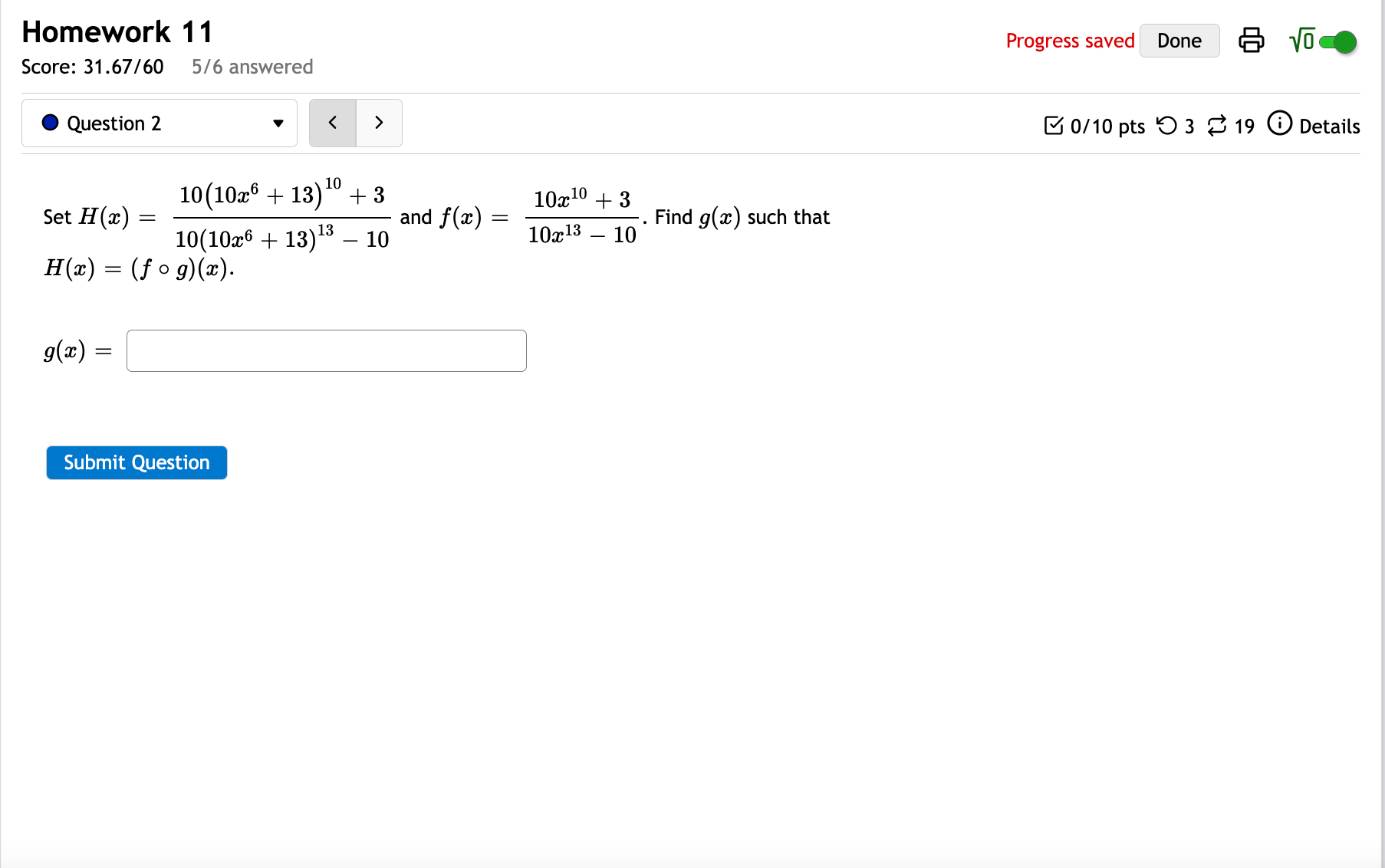Click the blue status dot beside Question 2
This screenshot has height=868, width=1385.
49,122
